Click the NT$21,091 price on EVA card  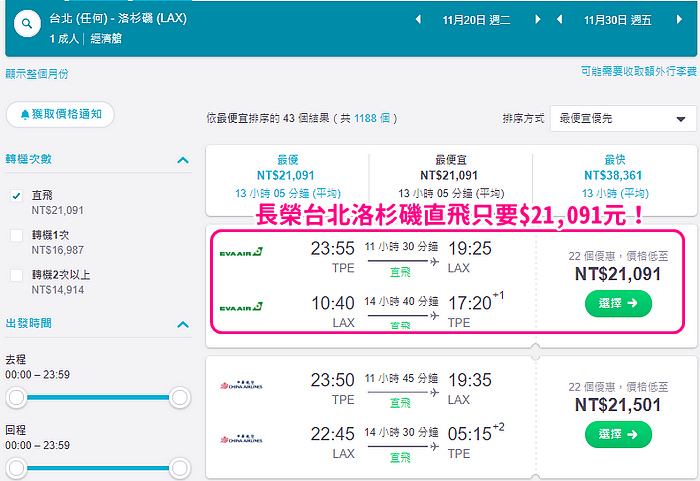[618, 274]
